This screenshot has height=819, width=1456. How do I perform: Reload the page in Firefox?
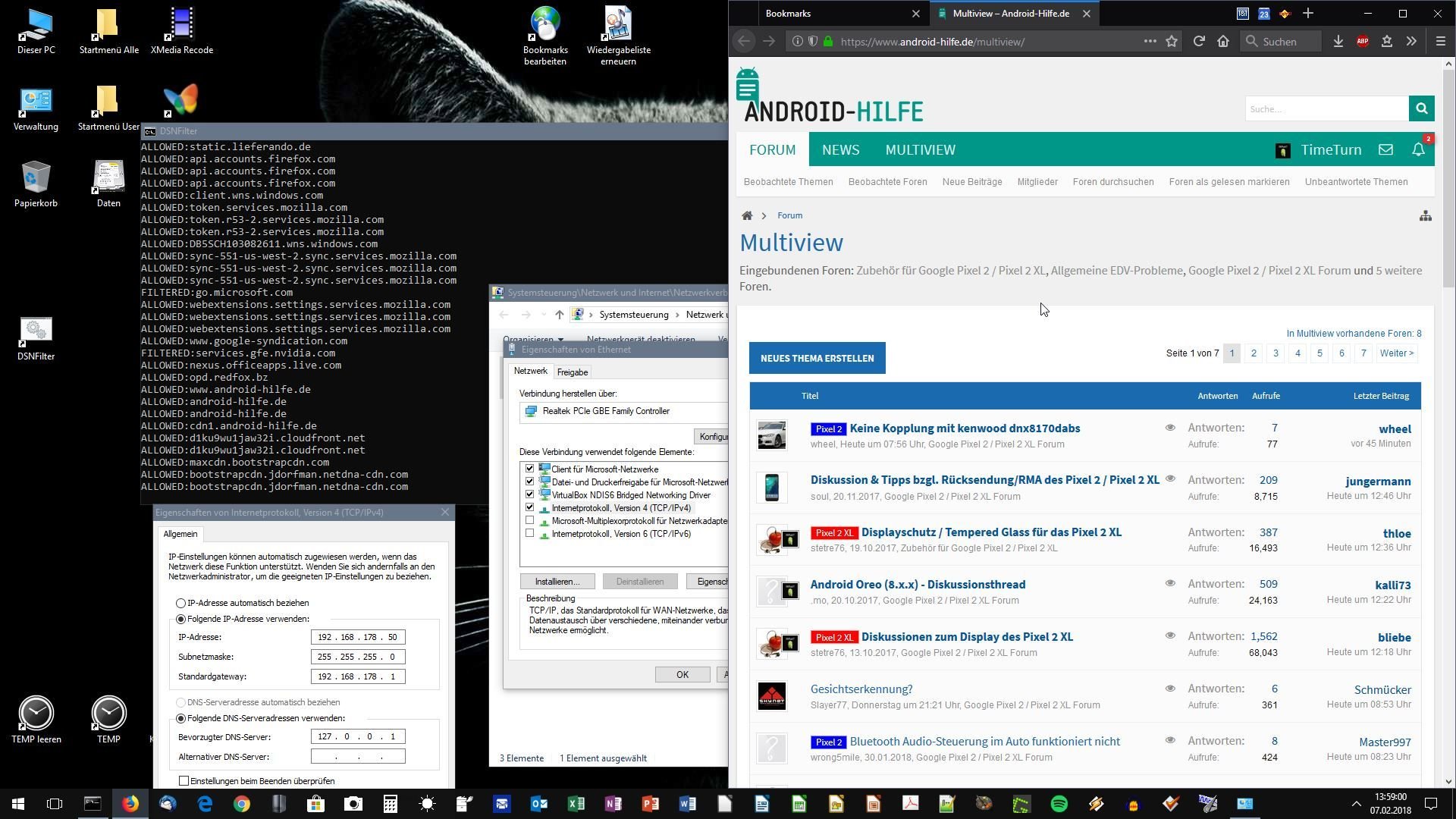[1199, 42]
